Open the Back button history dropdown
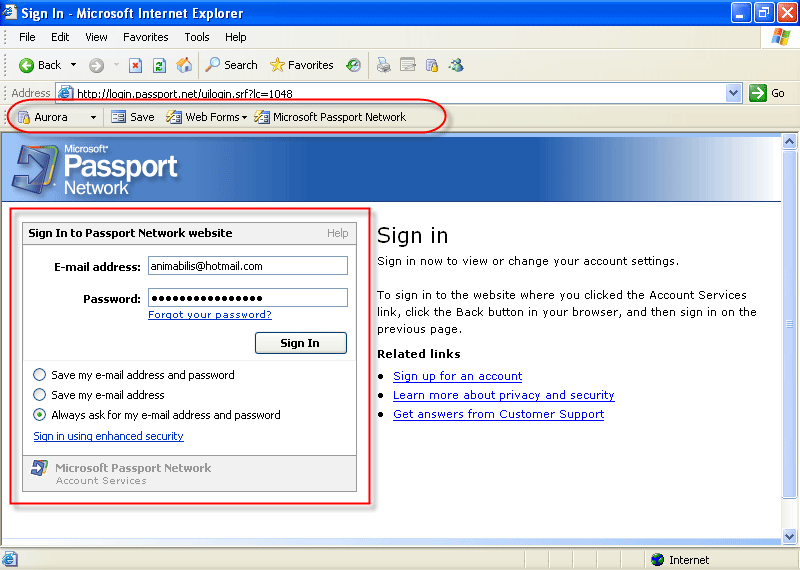 73,65
